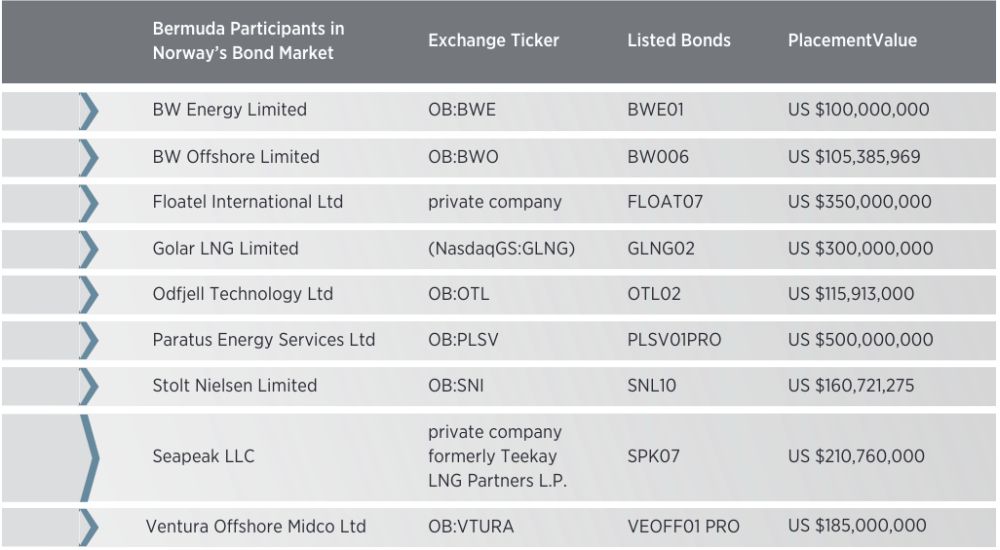Select the US $500,000,000 placement value
The height and width of the screenshot is (550, 1000).
coord(860,340)
